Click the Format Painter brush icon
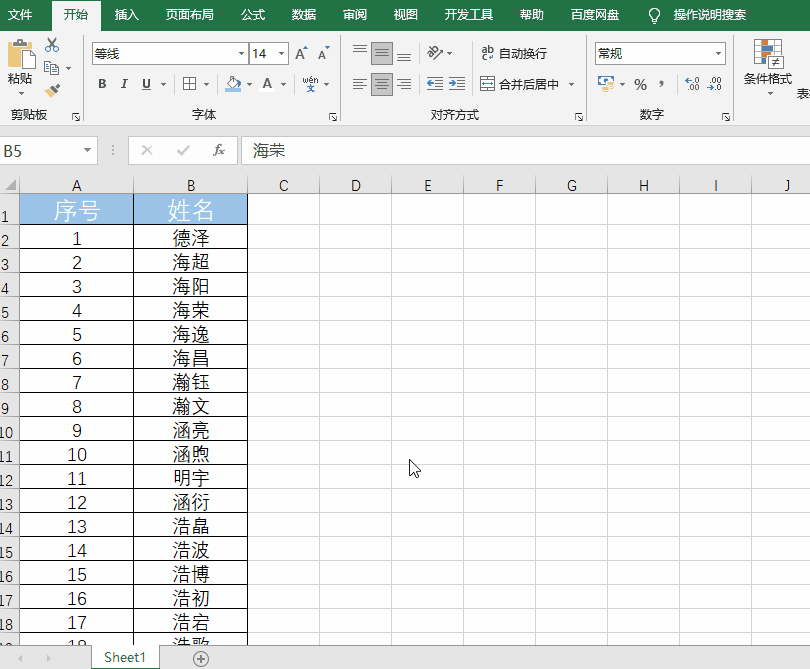810x669 pixels. pyautogui.click(x=52, y=90)
